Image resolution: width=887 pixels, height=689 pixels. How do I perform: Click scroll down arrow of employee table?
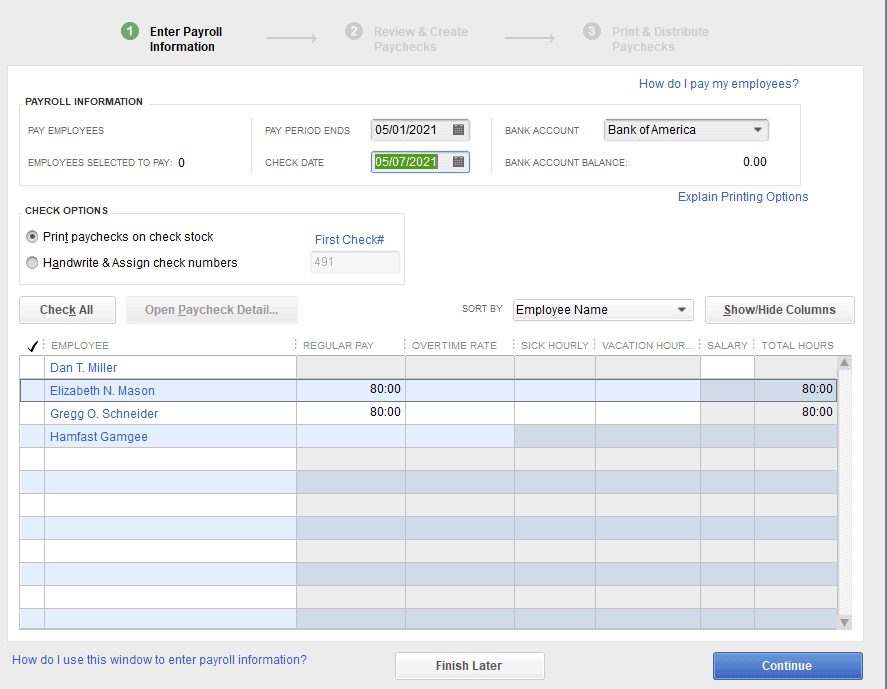click(x=844, y=622)
